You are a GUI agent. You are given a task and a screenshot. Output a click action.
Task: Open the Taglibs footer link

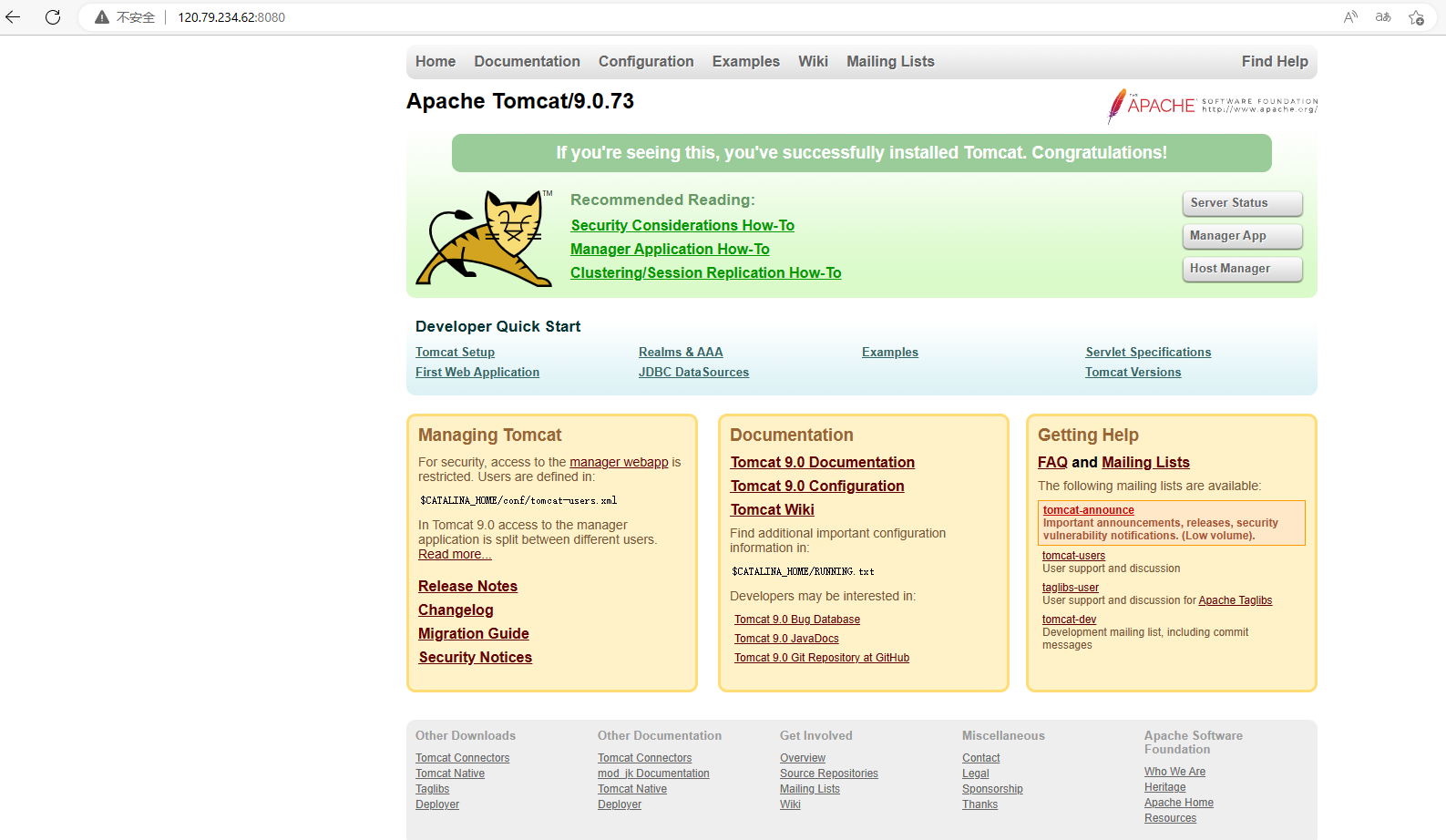pos(432,789)
